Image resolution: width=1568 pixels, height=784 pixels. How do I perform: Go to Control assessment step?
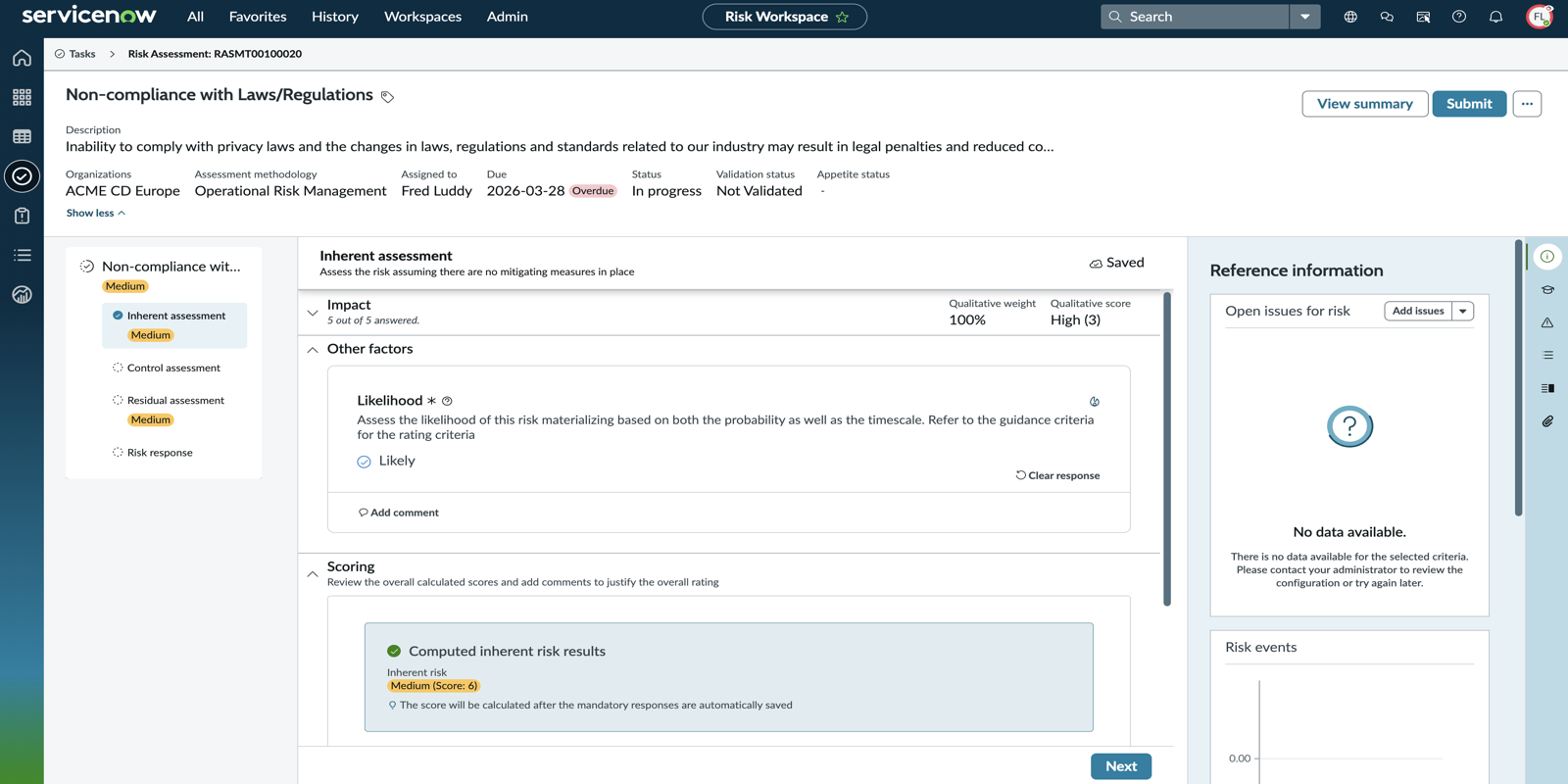173,368
